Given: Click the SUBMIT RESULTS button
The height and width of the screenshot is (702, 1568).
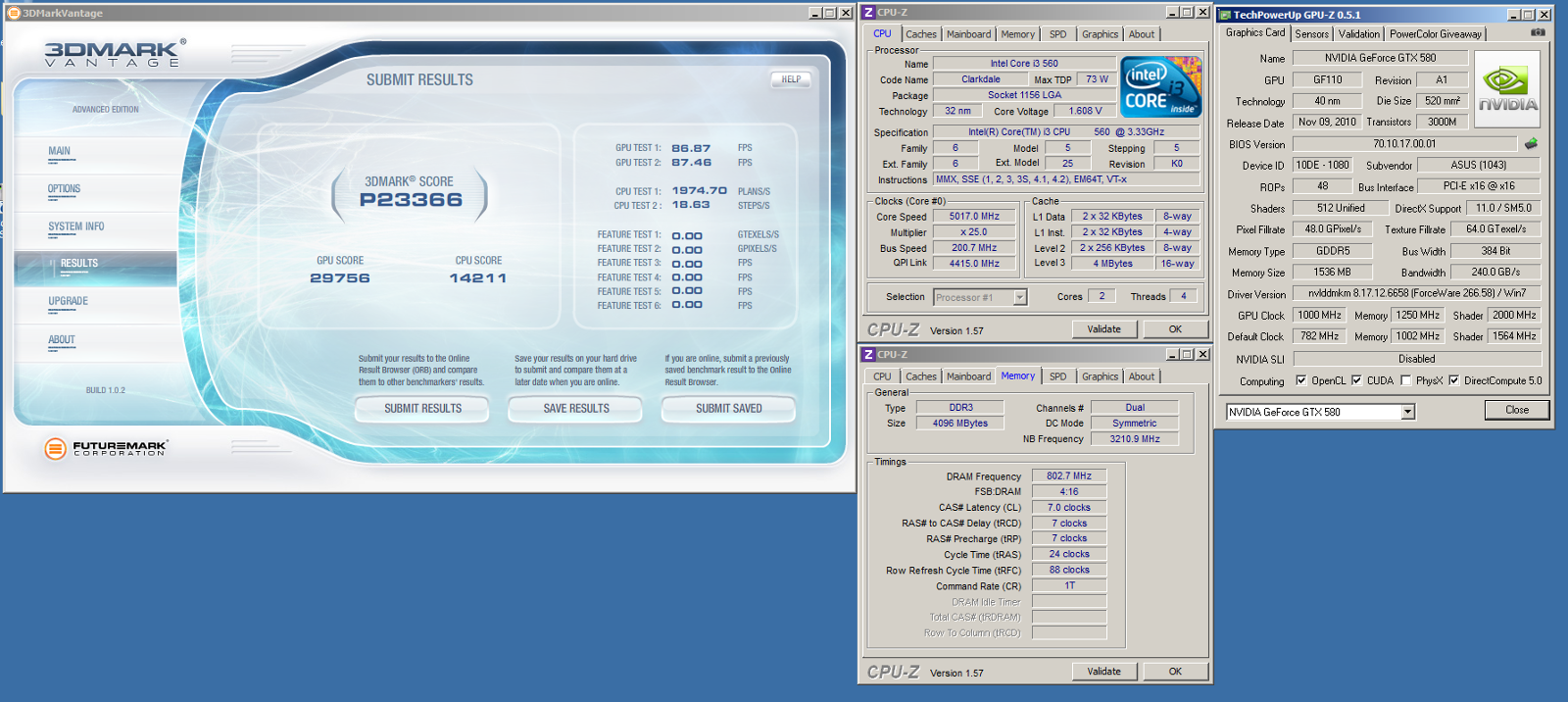Looking at the screenshot, I should (x=422, y=409).
